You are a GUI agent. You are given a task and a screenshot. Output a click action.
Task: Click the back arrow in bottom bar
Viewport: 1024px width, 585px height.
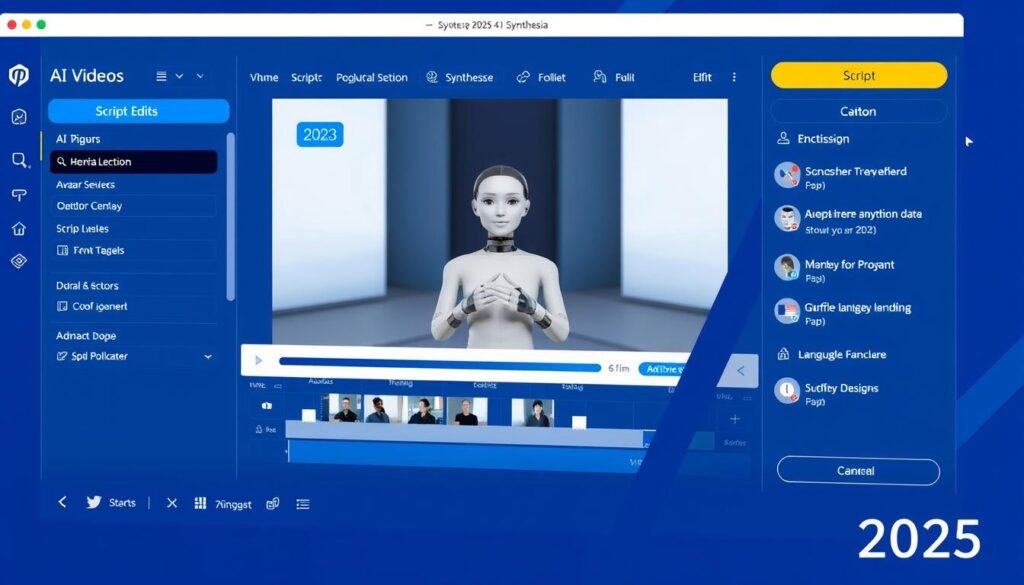62,503
